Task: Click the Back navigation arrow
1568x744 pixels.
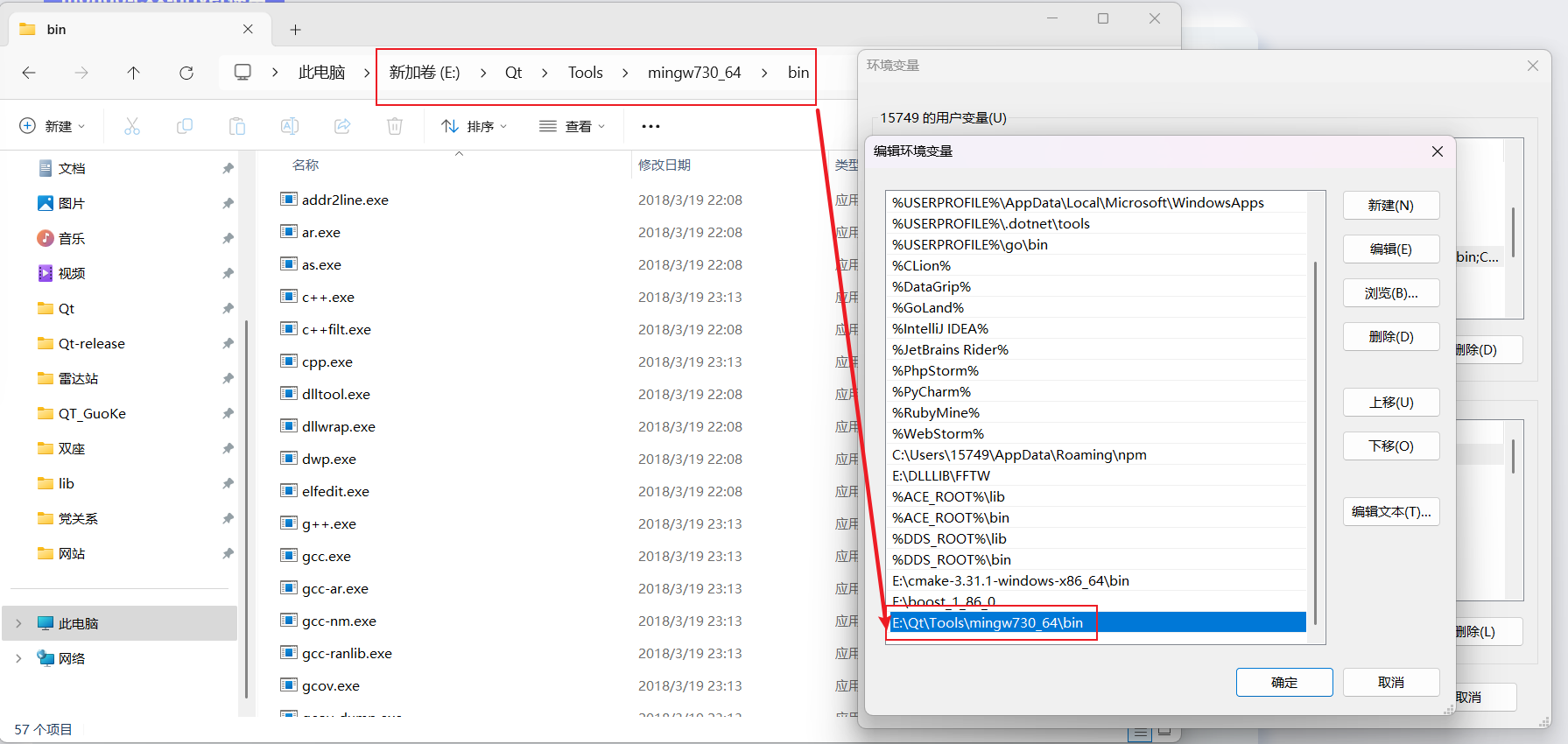Action: coord(29,73)
